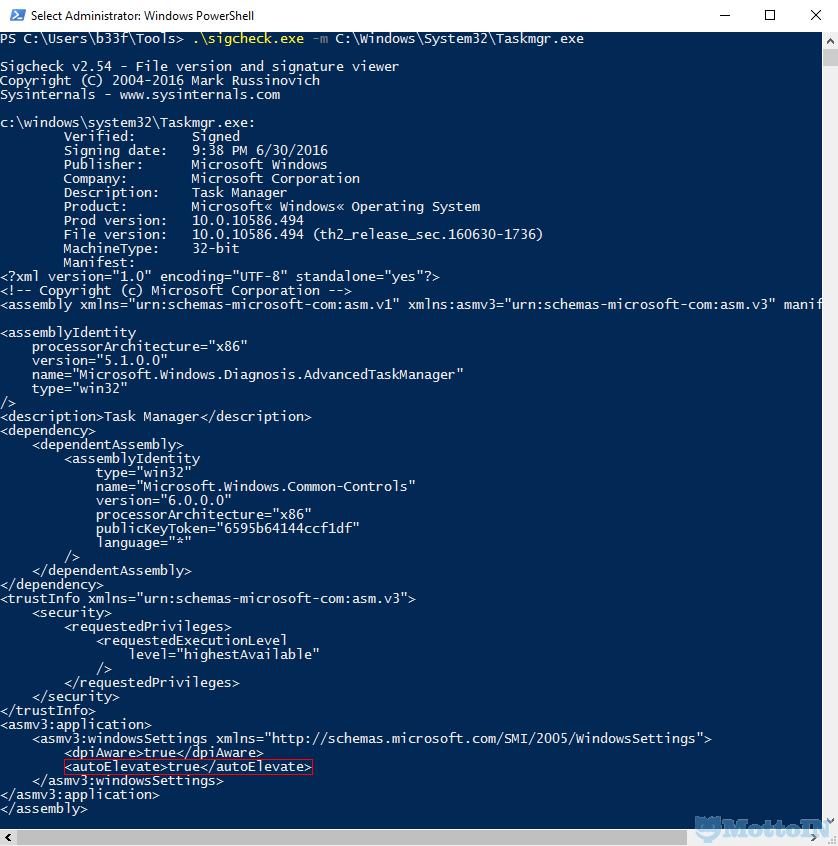
Task: Click the '<description>Task Manager</description>' line
Action: click(156, 417)
